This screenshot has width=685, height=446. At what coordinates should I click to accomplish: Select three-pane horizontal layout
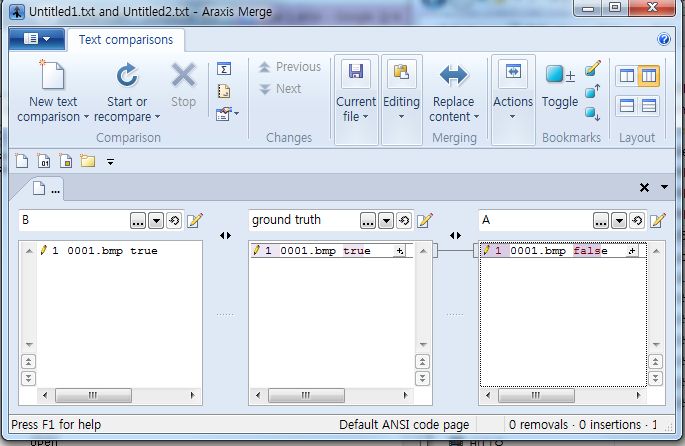coord(649,106)
